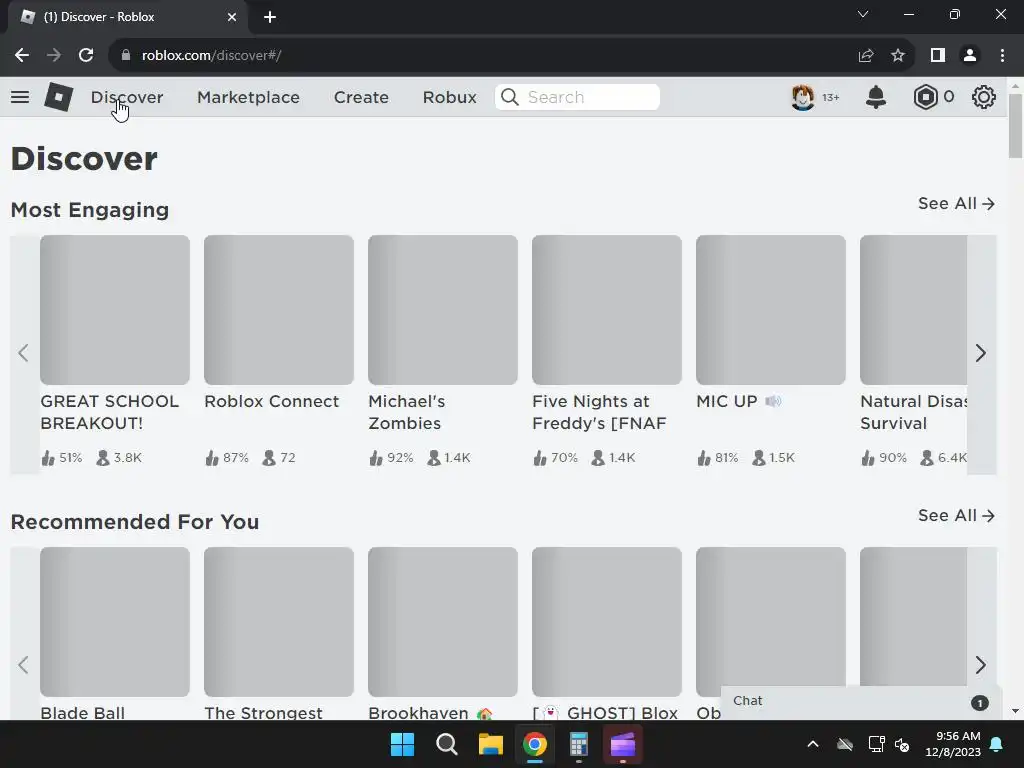
Task: Open the hamburger navigation menu
Action: 20,97
